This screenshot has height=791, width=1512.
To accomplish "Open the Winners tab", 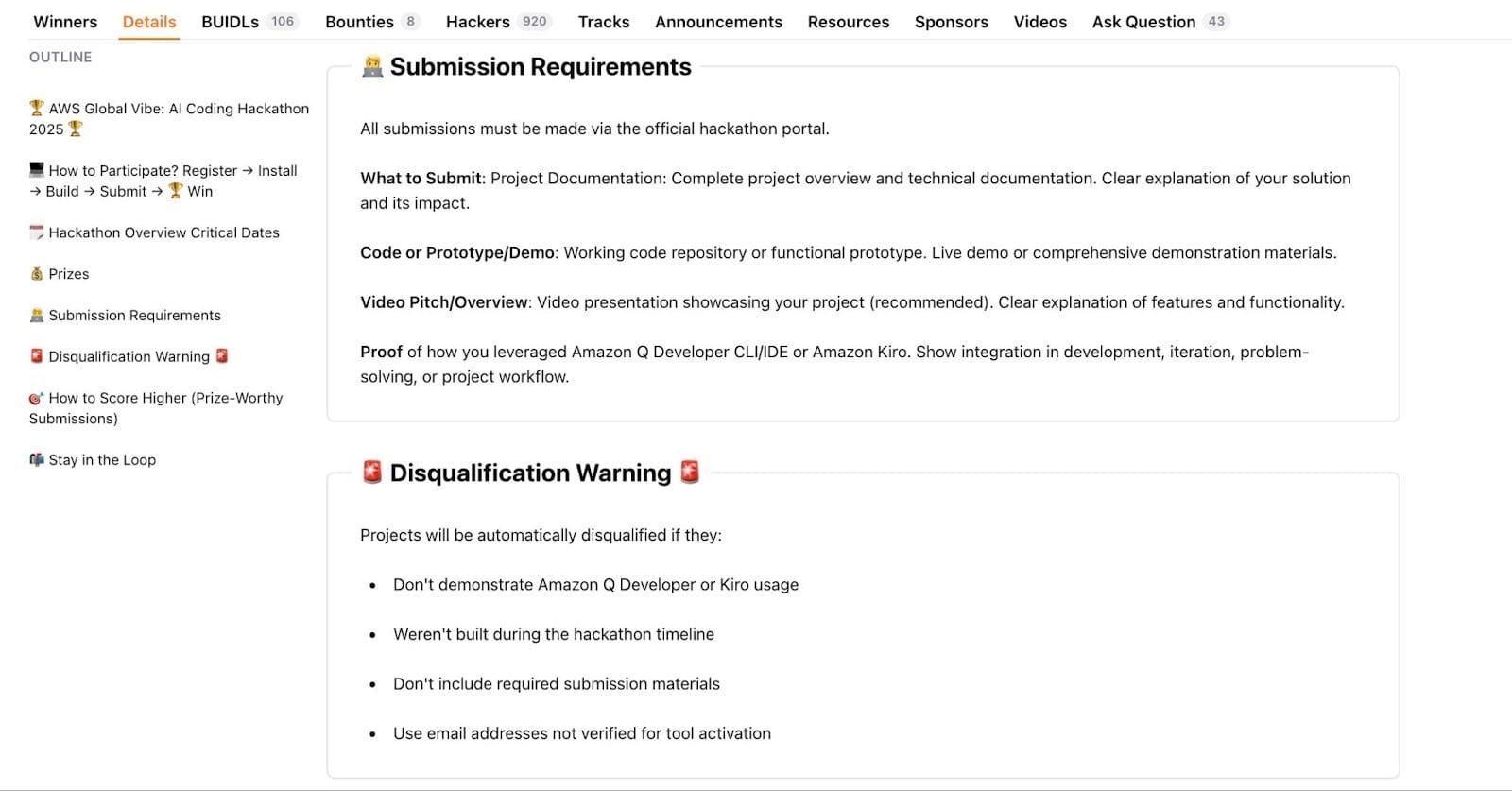I will 65,21.
